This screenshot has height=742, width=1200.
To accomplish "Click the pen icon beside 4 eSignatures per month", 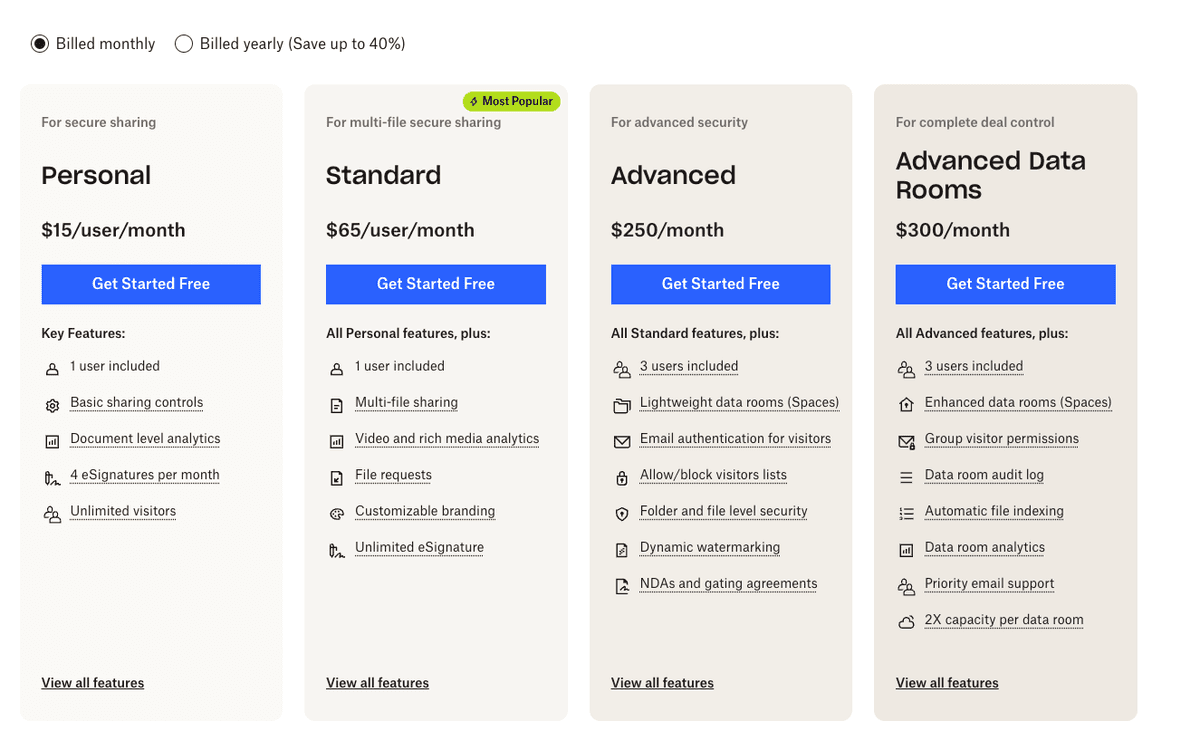I will [x=52, y=476].
